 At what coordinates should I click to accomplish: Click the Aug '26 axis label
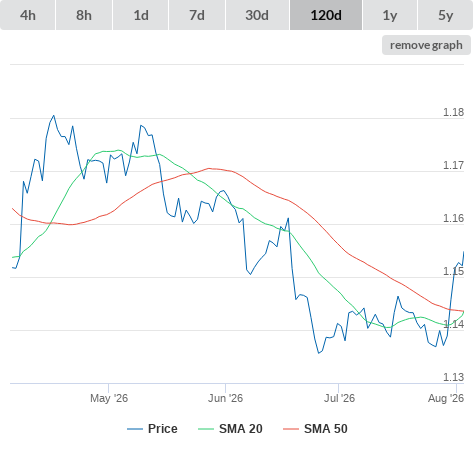(x=446, y=398)
